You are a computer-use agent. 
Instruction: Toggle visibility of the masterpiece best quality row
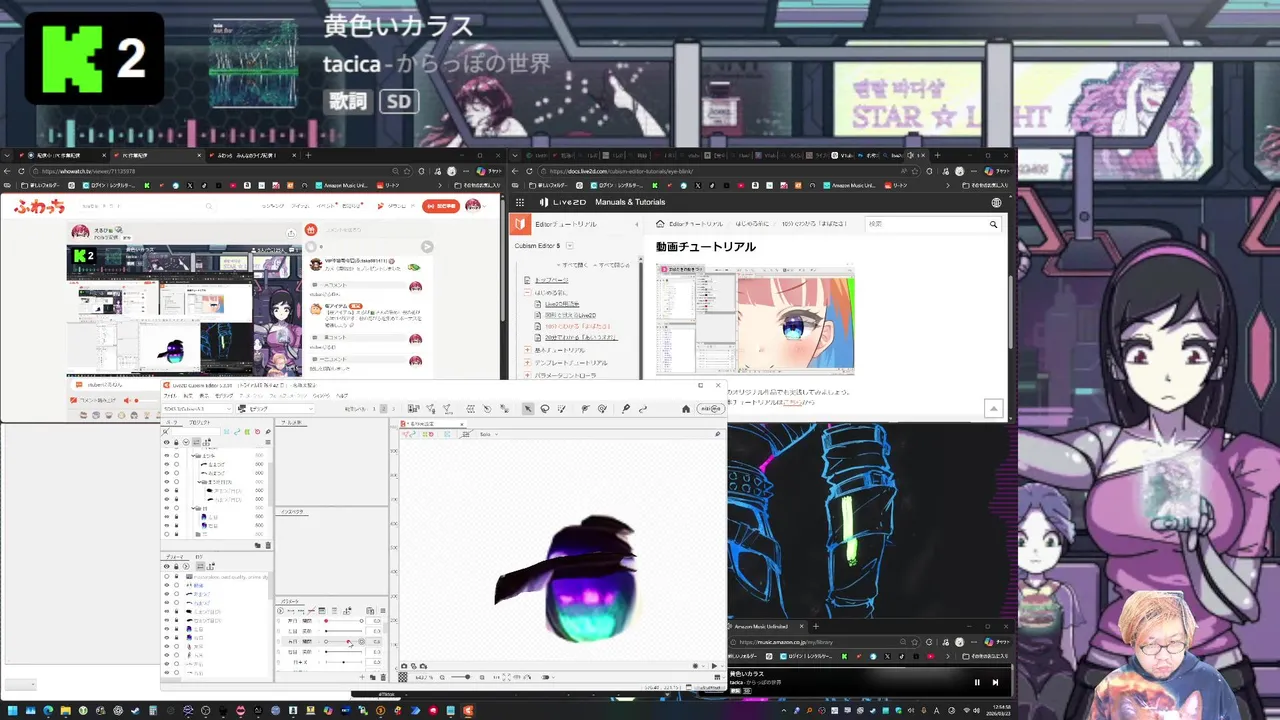[166, 576]
